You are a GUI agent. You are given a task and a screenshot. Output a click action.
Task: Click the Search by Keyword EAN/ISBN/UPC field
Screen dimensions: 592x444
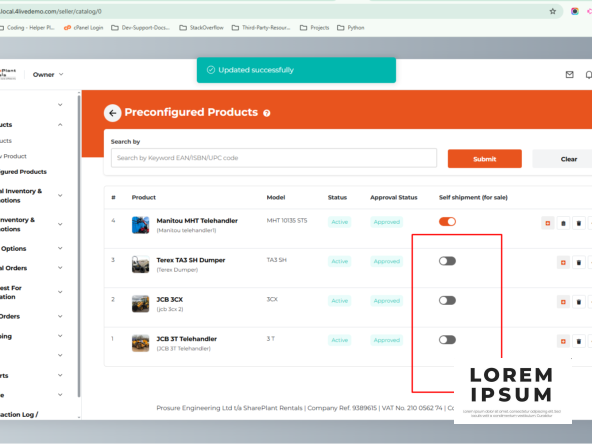(274, 158)
